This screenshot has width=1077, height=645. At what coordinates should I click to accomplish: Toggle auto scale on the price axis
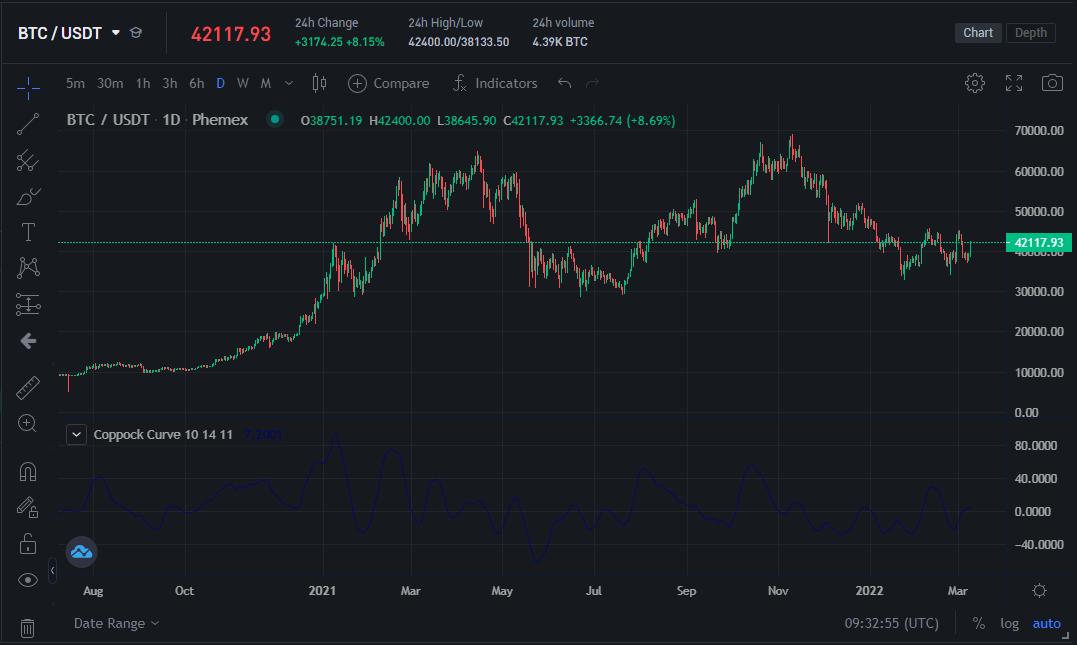[x=1046, y=623]
